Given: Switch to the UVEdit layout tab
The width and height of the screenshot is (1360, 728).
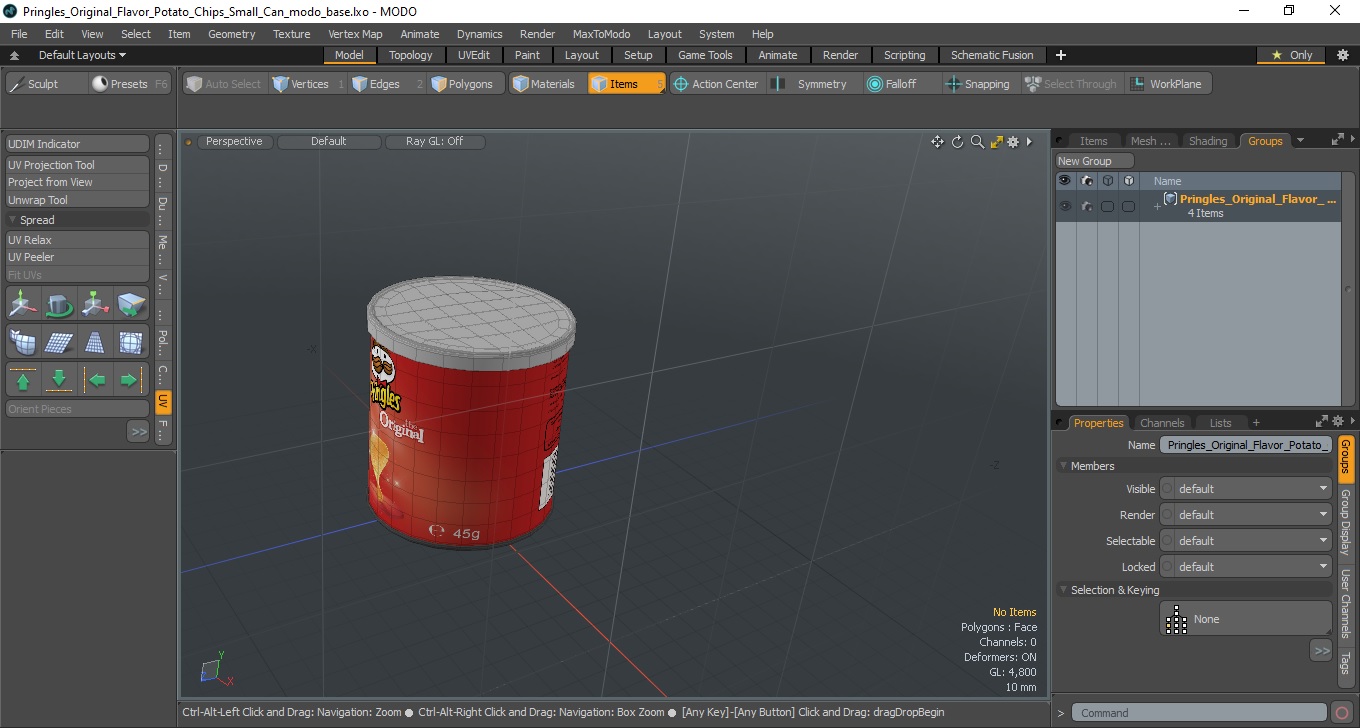Looking at the screenshot, I should (474, 55).
